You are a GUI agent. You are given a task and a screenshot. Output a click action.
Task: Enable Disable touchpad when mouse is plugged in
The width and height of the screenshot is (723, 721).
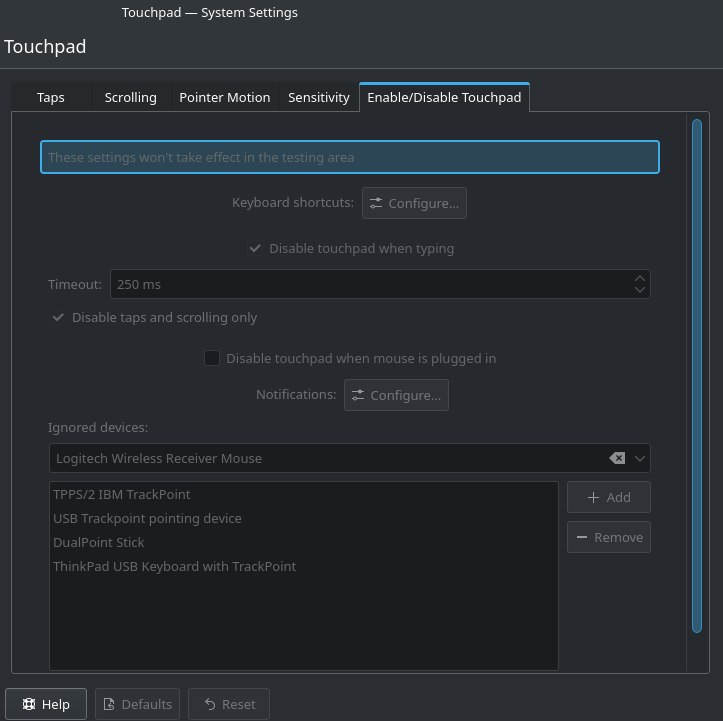(350, 358)
